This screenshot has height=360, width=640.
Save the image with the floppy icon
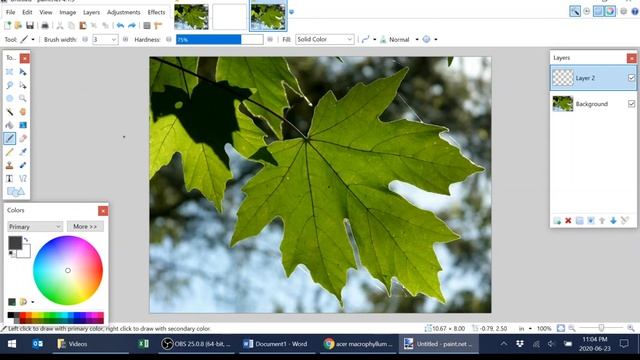pyautogui.click(x=30, y=26)
